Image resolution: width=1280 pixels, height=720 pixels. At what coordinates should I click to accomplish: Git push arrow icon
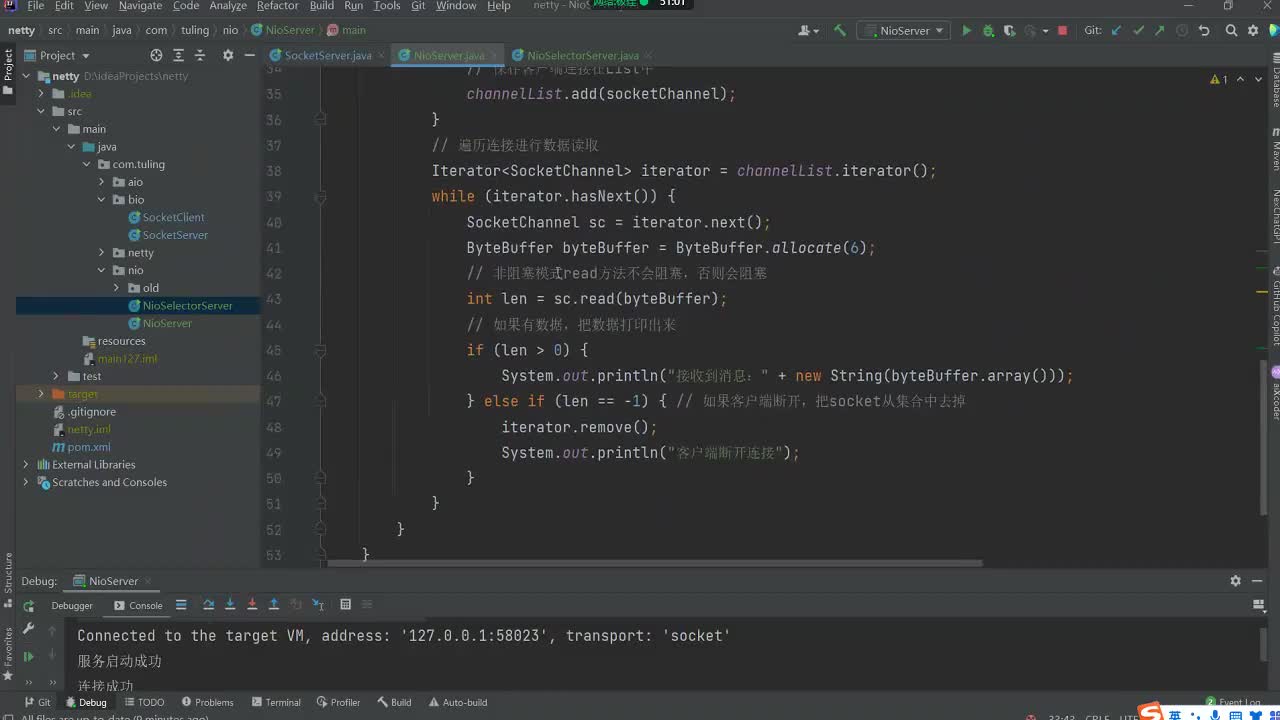click(x=1159, y=31)
